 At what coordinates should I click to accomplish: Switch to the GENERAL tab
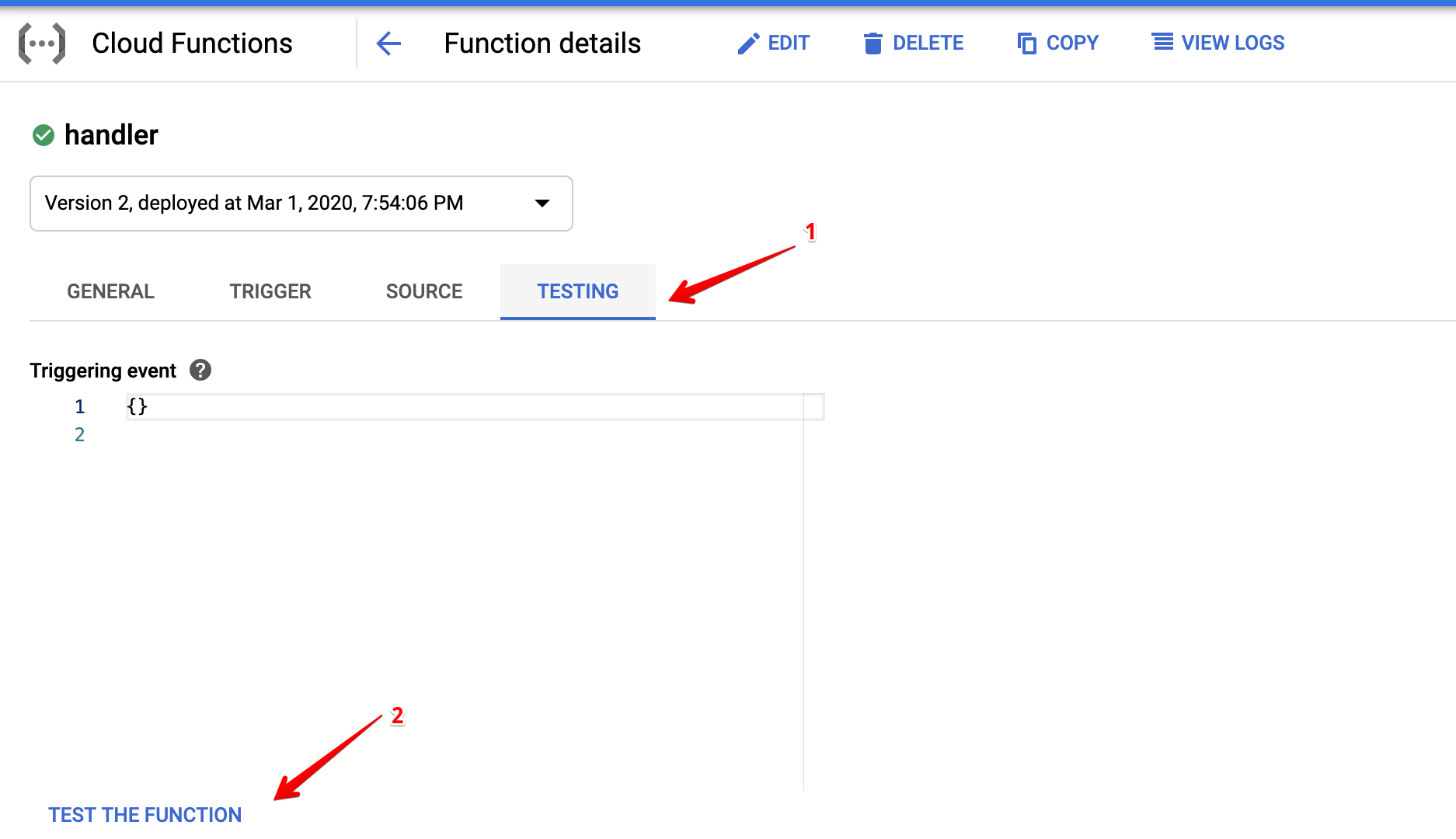110,291
